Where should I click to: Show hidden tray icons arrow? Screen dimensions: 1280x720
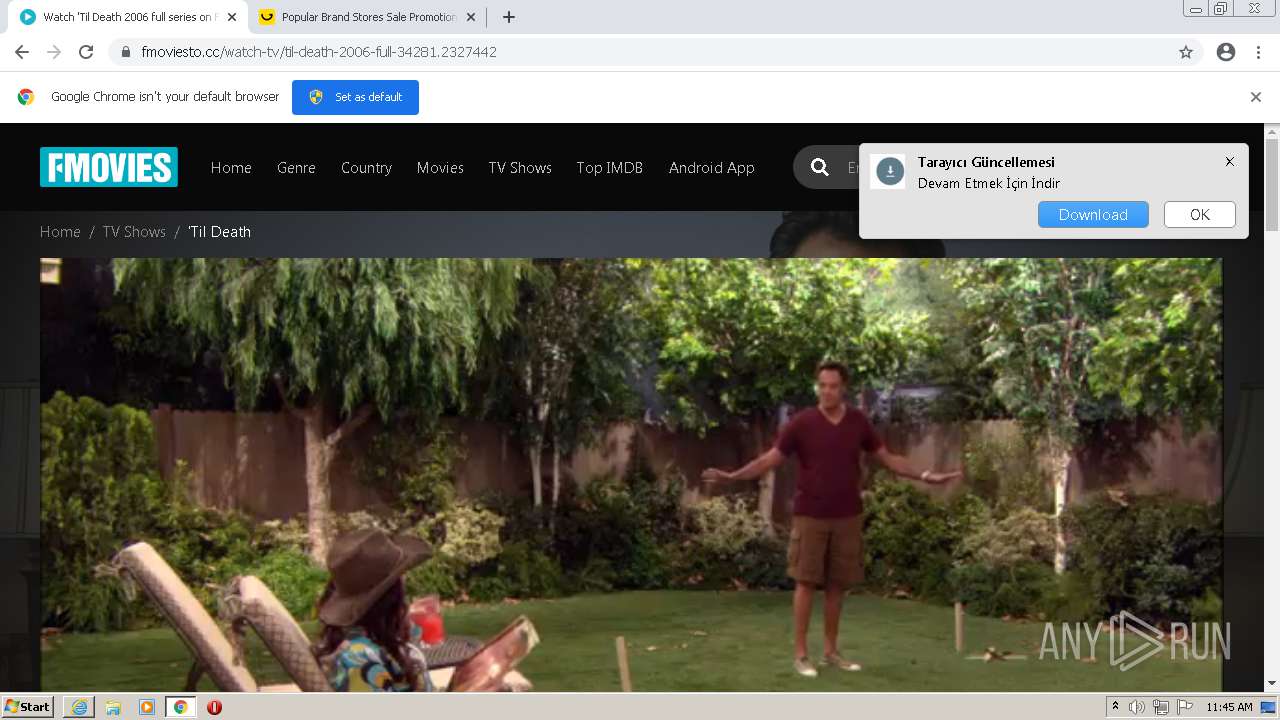pos(1115,707)
